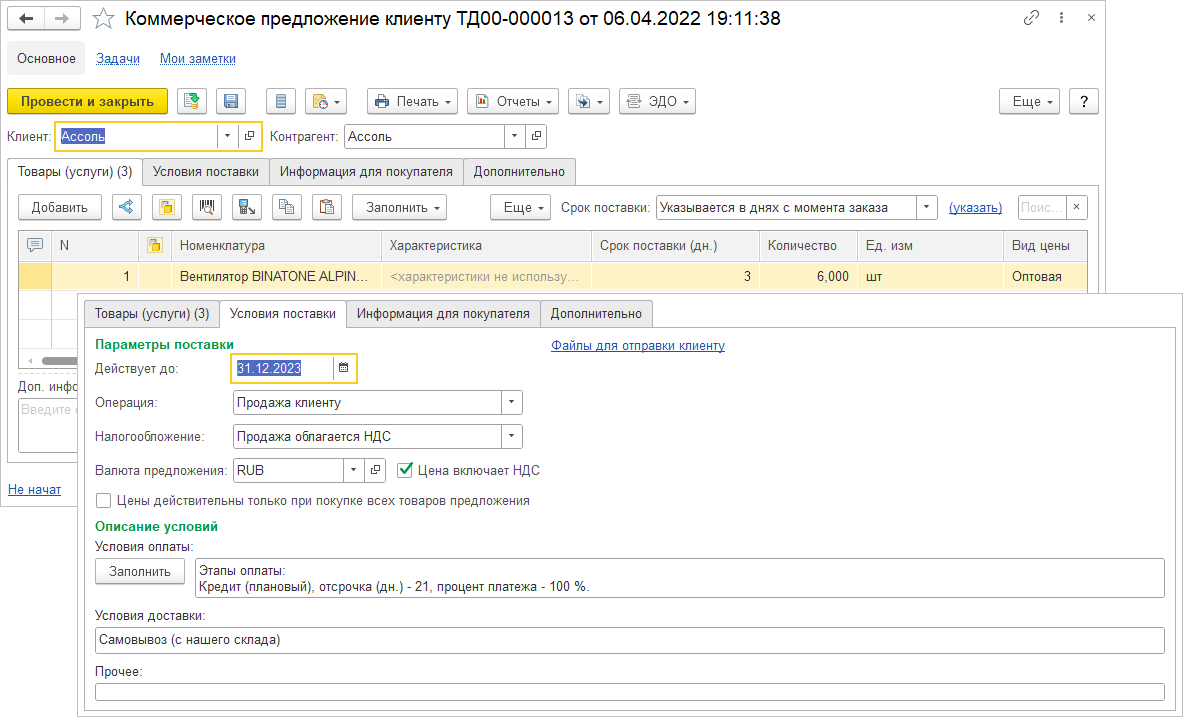Add document to favorites with star icon
The height and width of the screenshot is (720, 1186).
pyautogui.click(x=103, y=18)
